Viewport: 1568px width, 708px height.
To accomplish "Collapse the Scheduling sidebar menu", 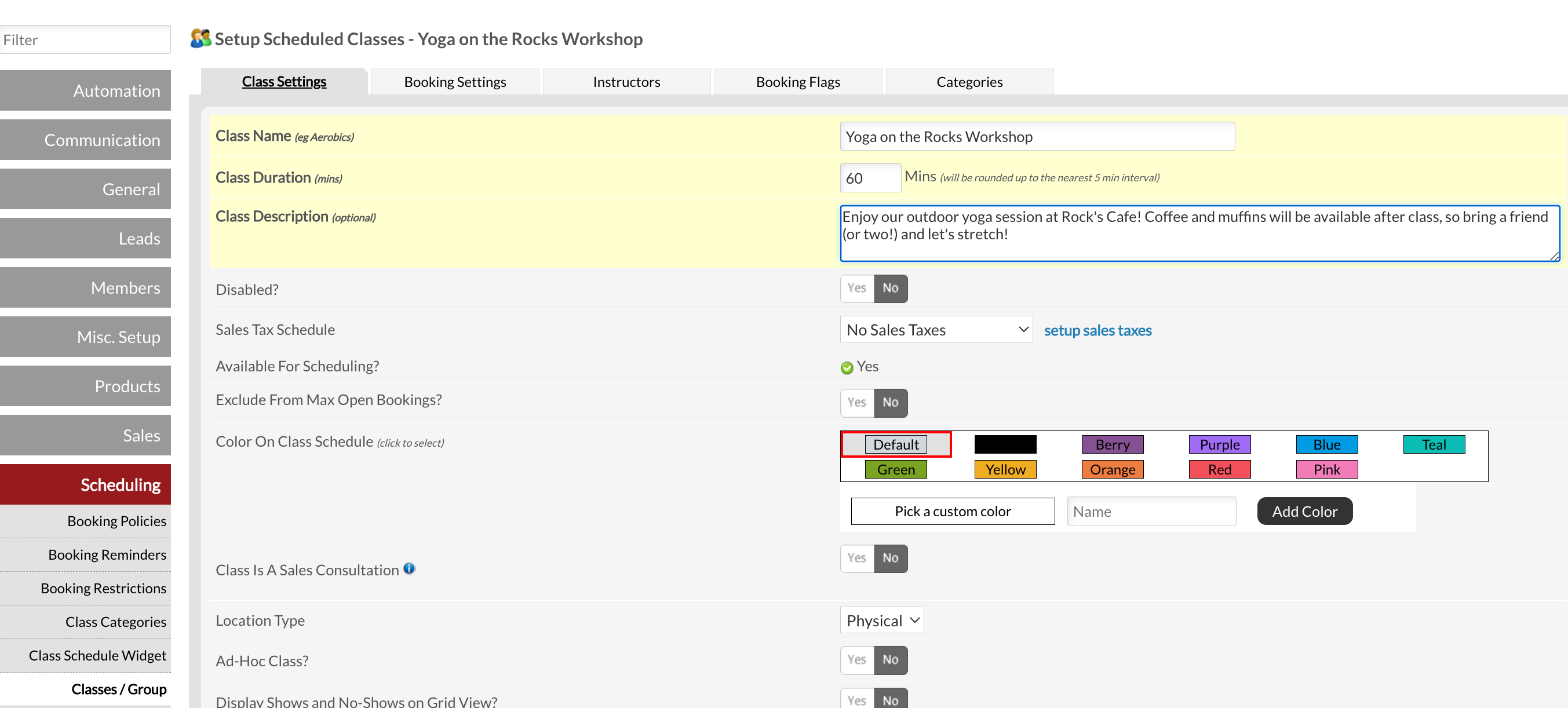I will 85,484.
